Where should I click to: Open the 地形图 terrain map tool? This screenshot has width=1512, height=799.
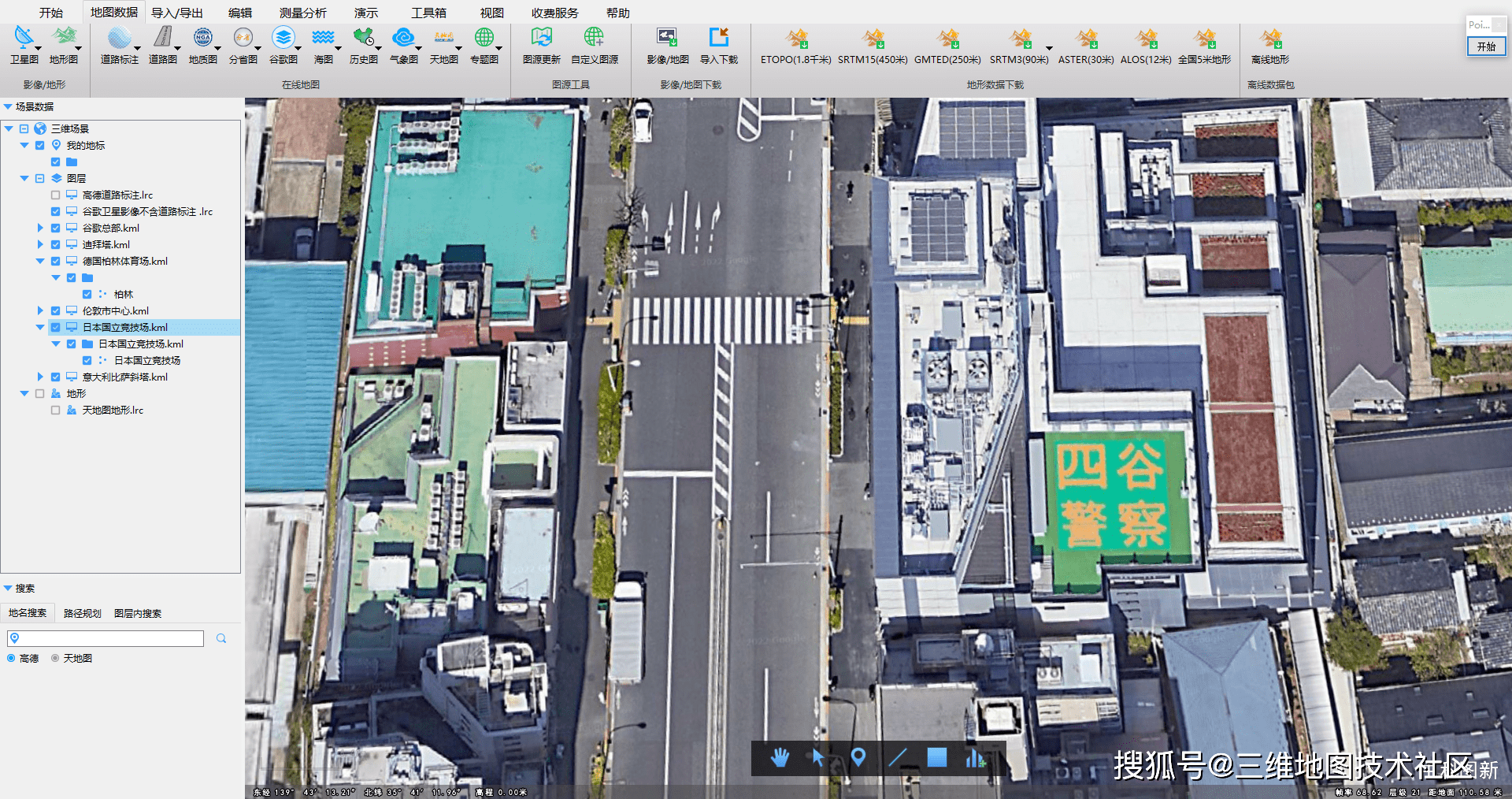point(64,45)
